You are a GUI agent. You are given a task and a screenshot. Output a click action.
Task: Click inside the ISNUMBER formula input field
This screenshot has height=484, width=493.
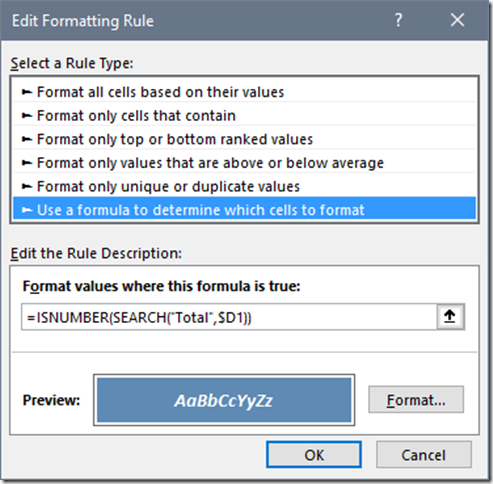[x=229, y=317]
